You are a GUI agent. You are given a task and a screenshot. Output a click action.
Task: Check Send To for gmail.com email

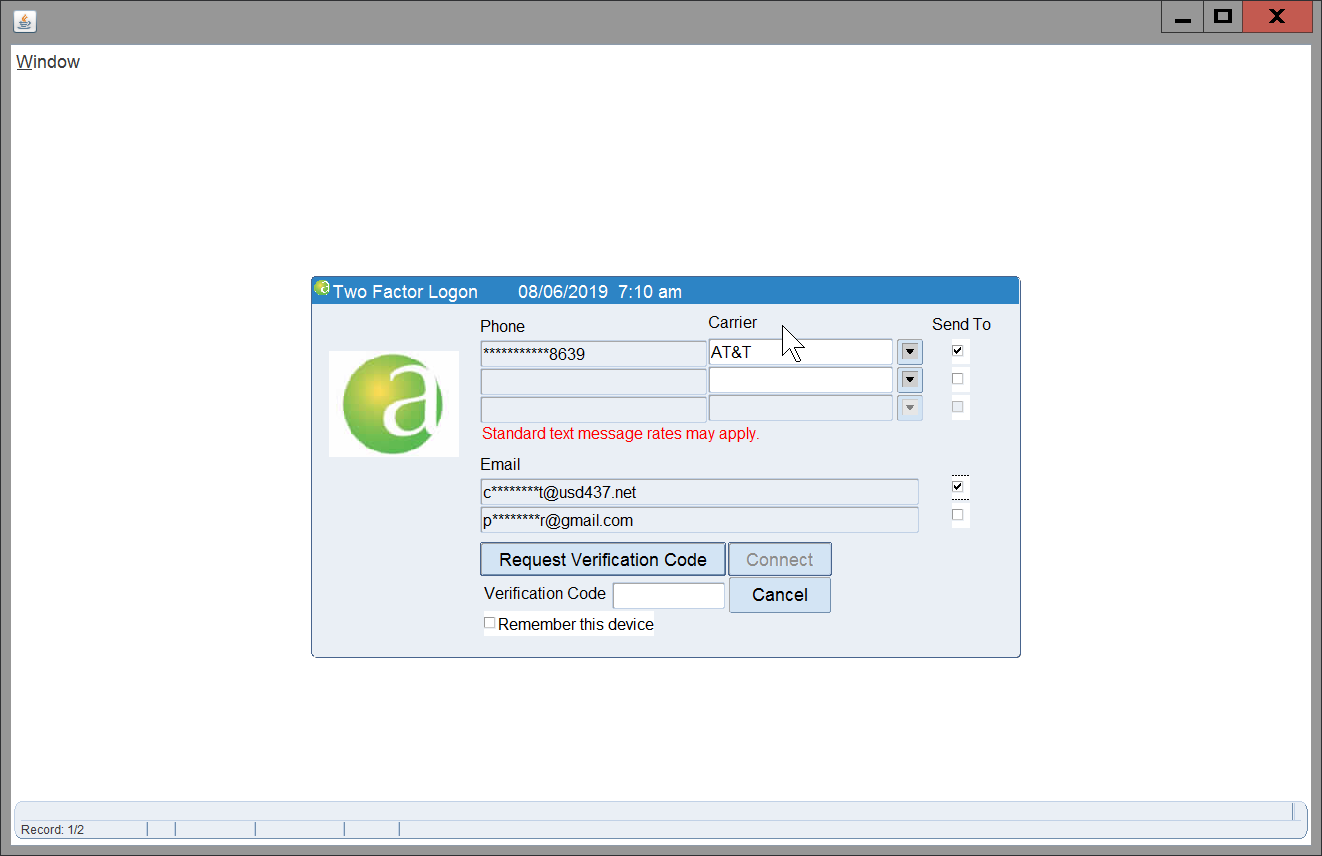click(x=958, y=515)
